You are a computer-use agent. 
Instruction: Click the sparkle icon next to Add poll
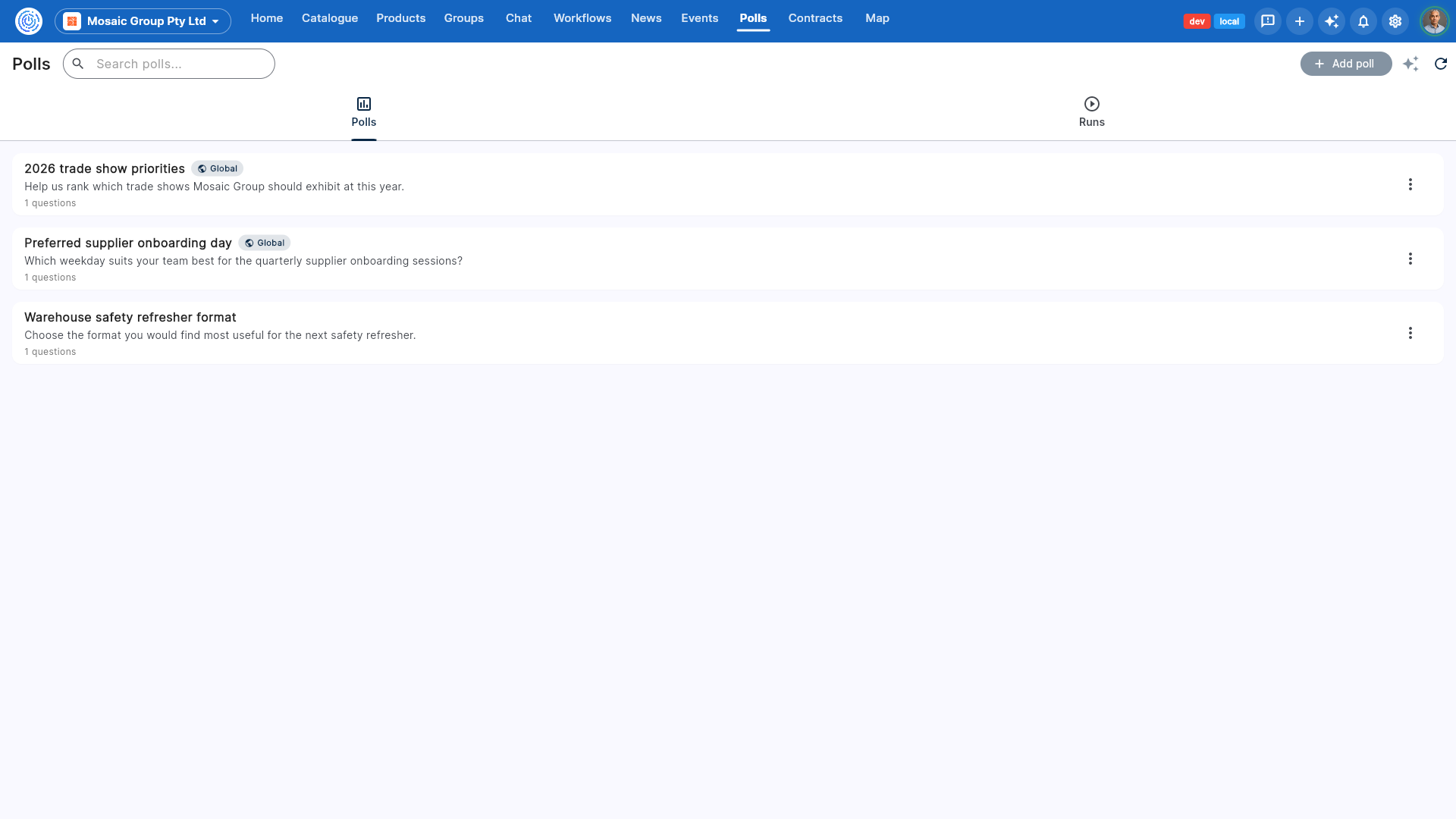[x=1410, y=64]
